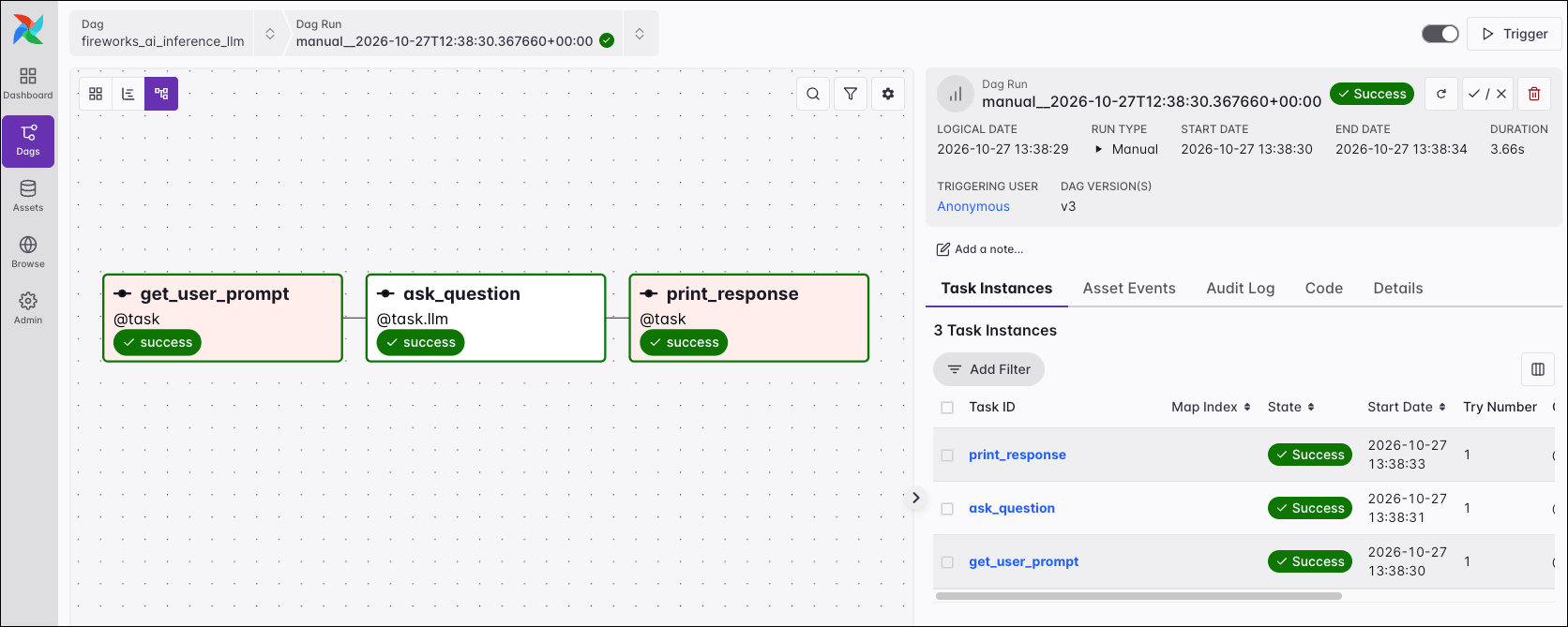Screen dimensions: 1568x627
Task: Open the Admin sidebar menu
Action: (x=28, y=308)
